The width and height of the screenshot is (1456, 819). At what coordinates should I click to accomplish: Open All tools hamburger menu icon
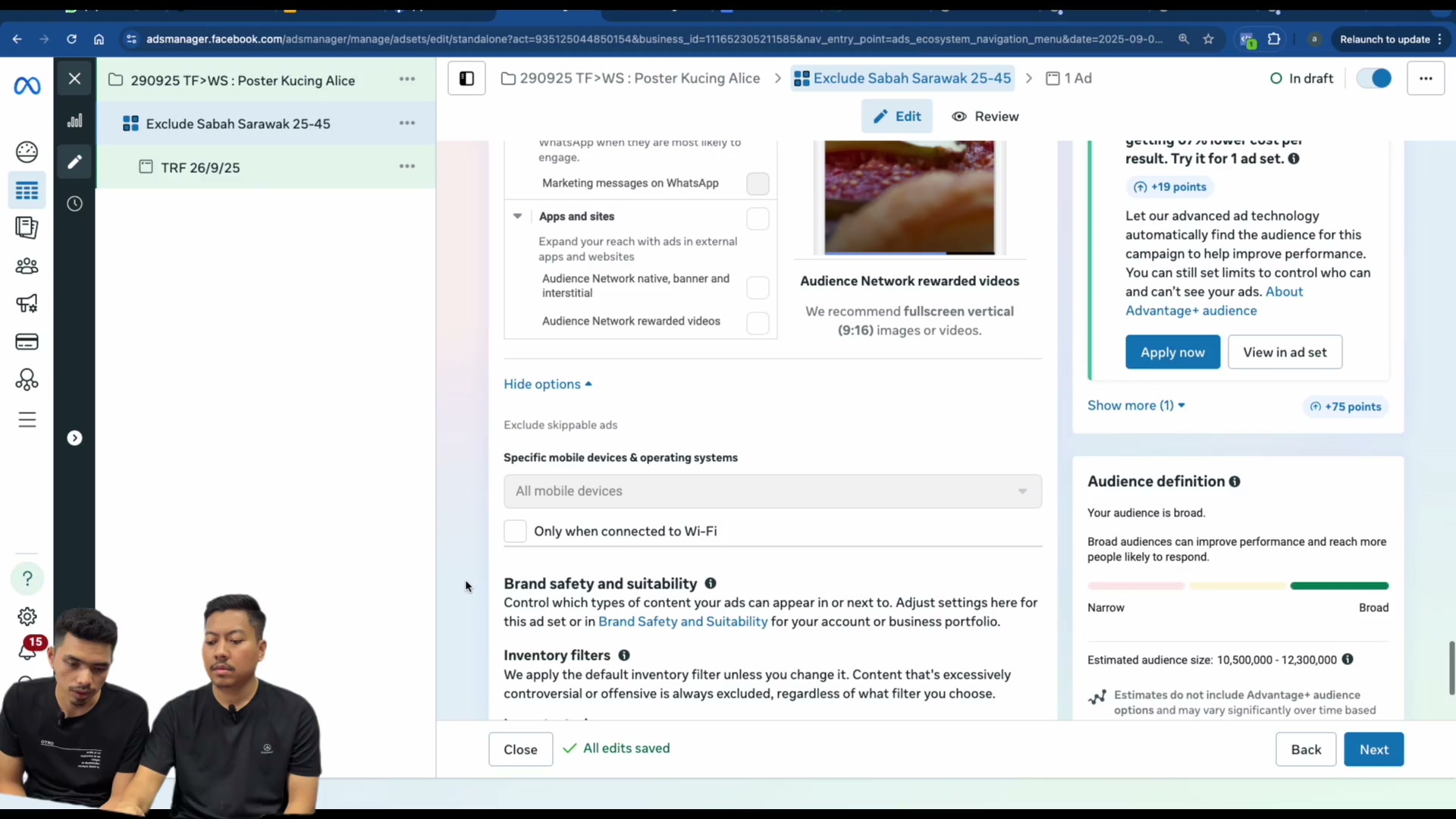coord(27,419)
